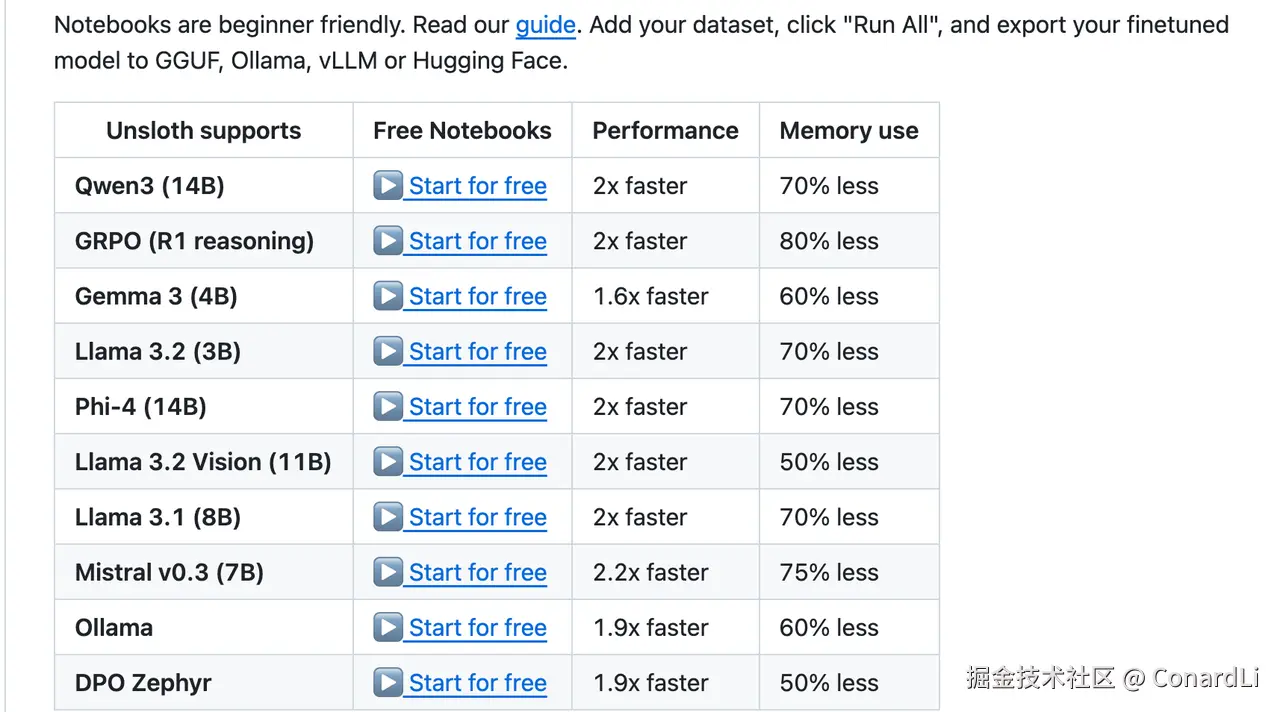1280x712 pixels.
Task: Click the play icon for Llama 3.1 (8B)
Action: point(388,517)
